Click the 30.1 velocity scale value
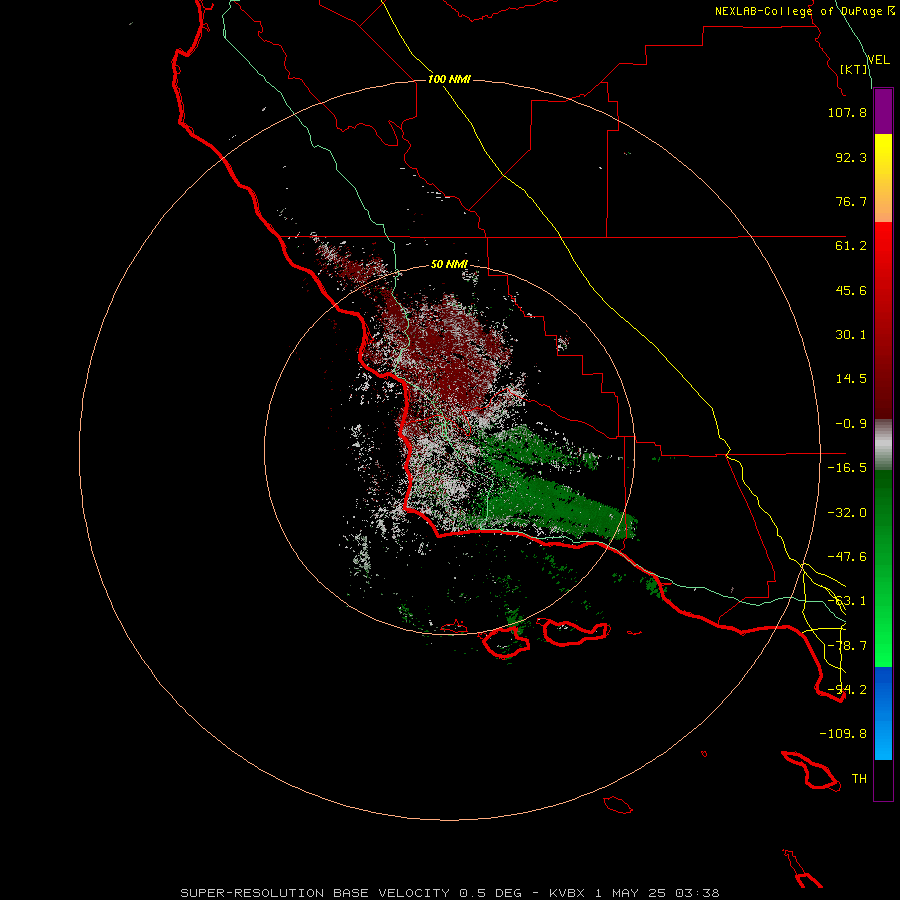Image resolution: width=900 pixels, height=900 pixels. [851, 335]
